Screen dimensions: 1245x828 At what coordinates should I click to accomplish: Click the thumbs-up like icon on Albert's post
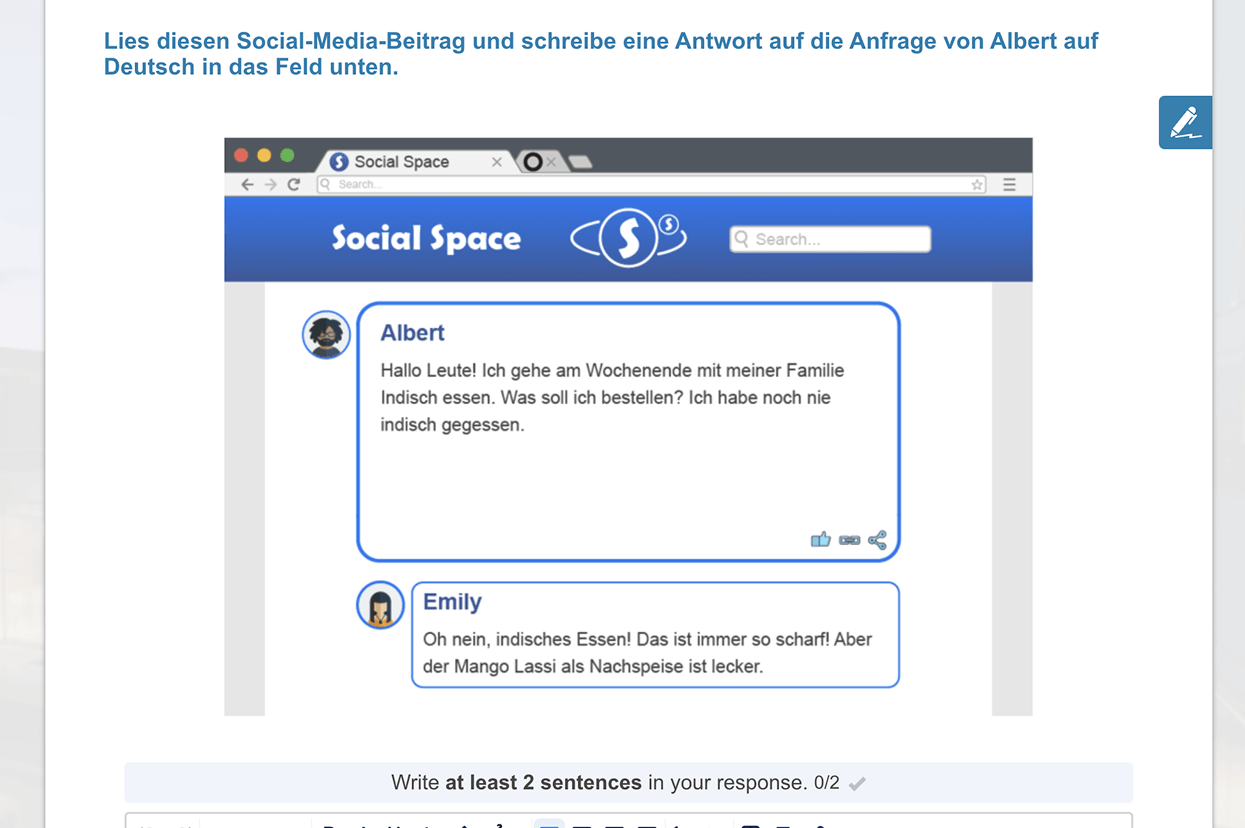pos(820,540)
